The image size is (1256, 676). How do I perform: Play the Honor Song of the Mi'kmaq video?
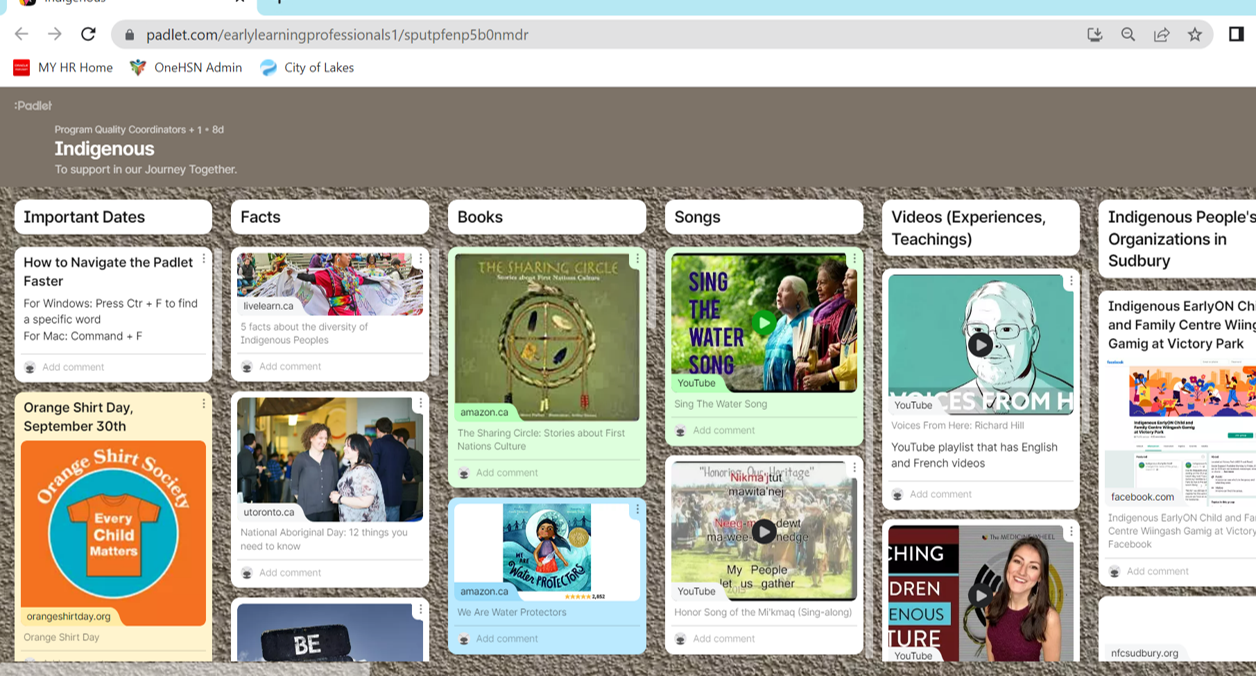tap(764, 531)
